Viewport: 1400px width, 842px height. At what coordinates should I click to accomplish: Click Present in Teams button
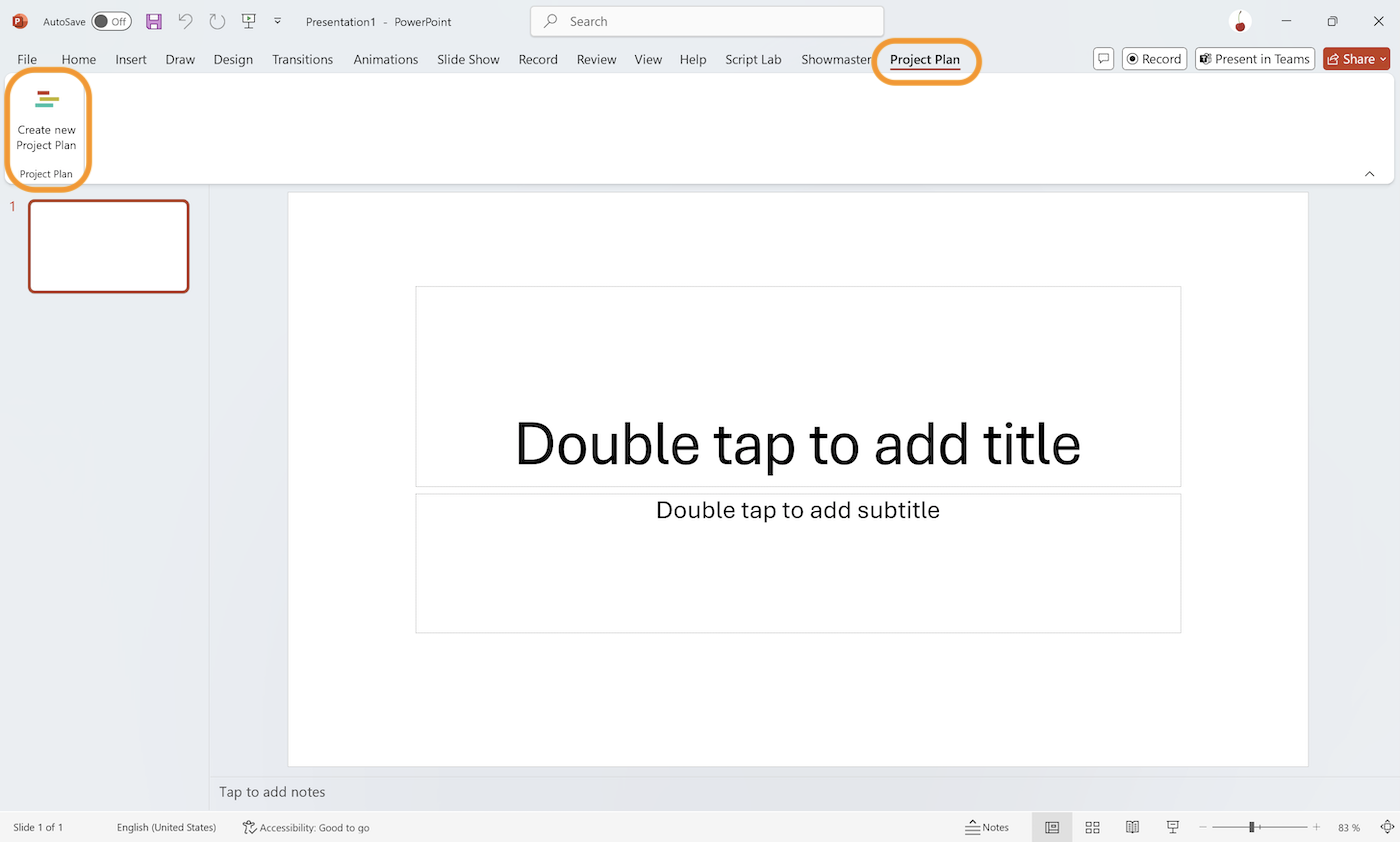click(1254, 59)
